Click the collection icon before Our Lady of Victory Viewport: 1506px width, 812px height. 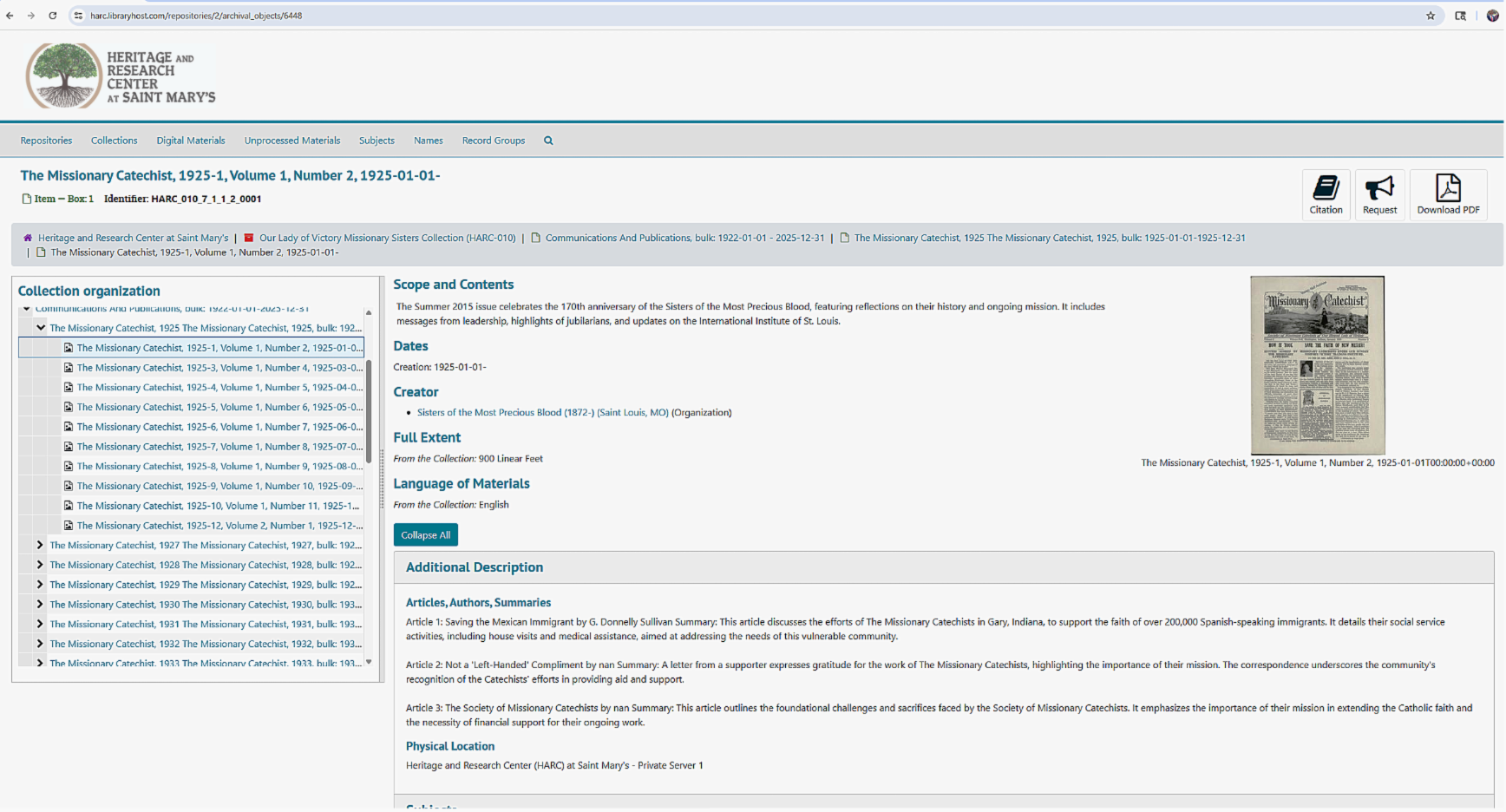(248, 238)
